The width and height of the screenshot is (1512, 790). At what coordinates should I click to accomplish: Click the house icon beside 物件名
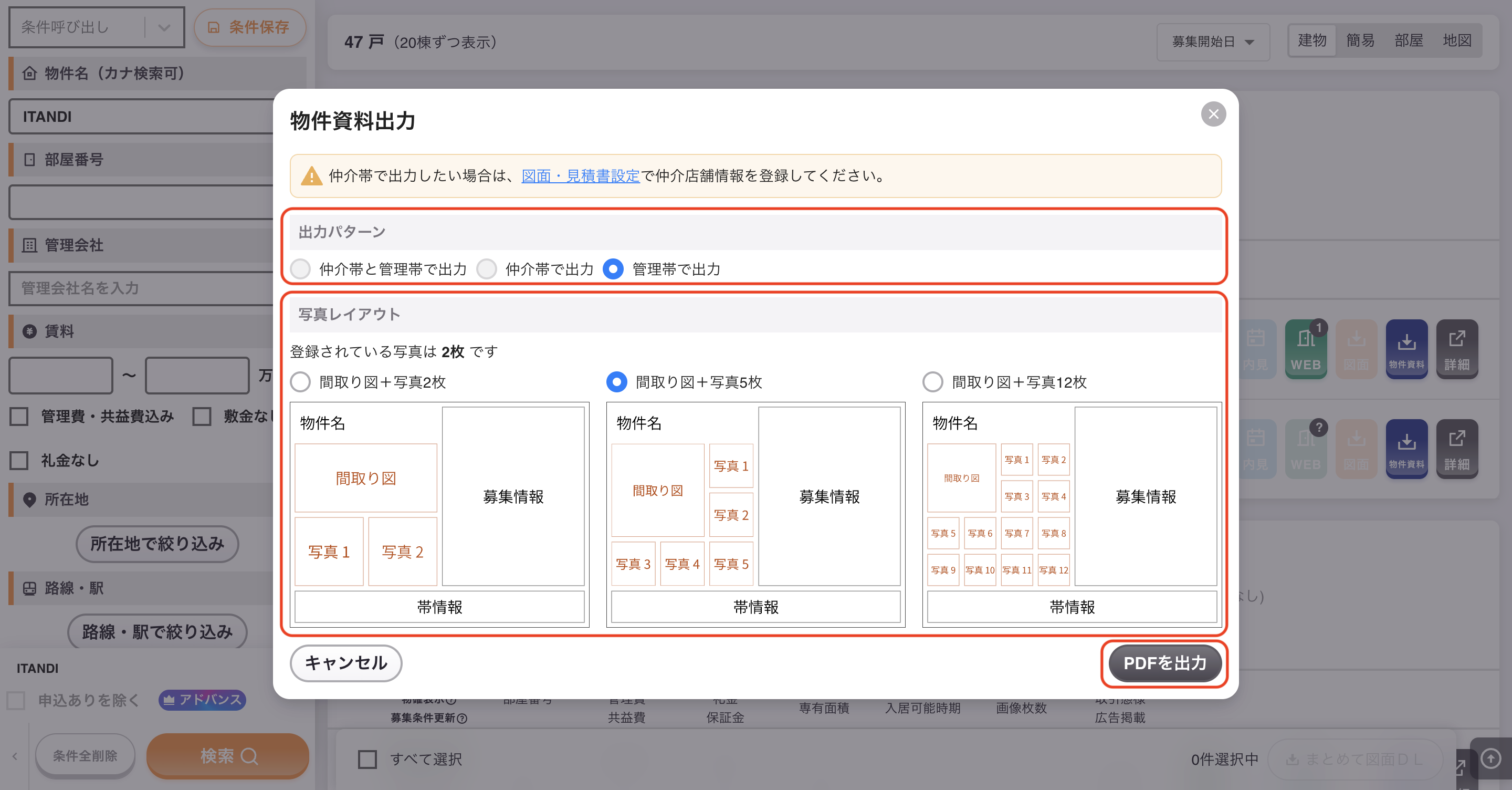tap(29, 74)
